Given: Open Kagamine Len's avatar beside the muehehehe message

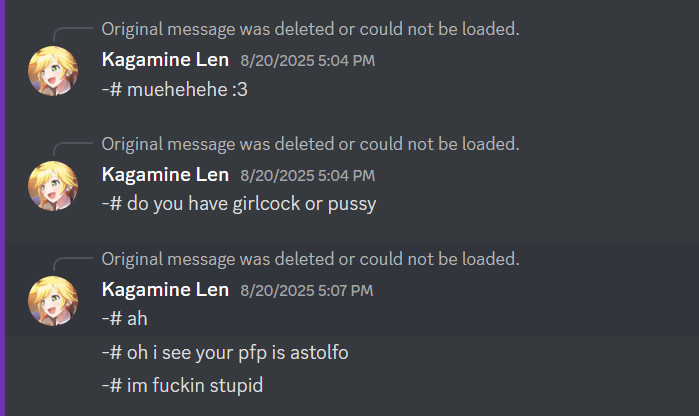Looking at the screenshot, I should coord(53,71).
